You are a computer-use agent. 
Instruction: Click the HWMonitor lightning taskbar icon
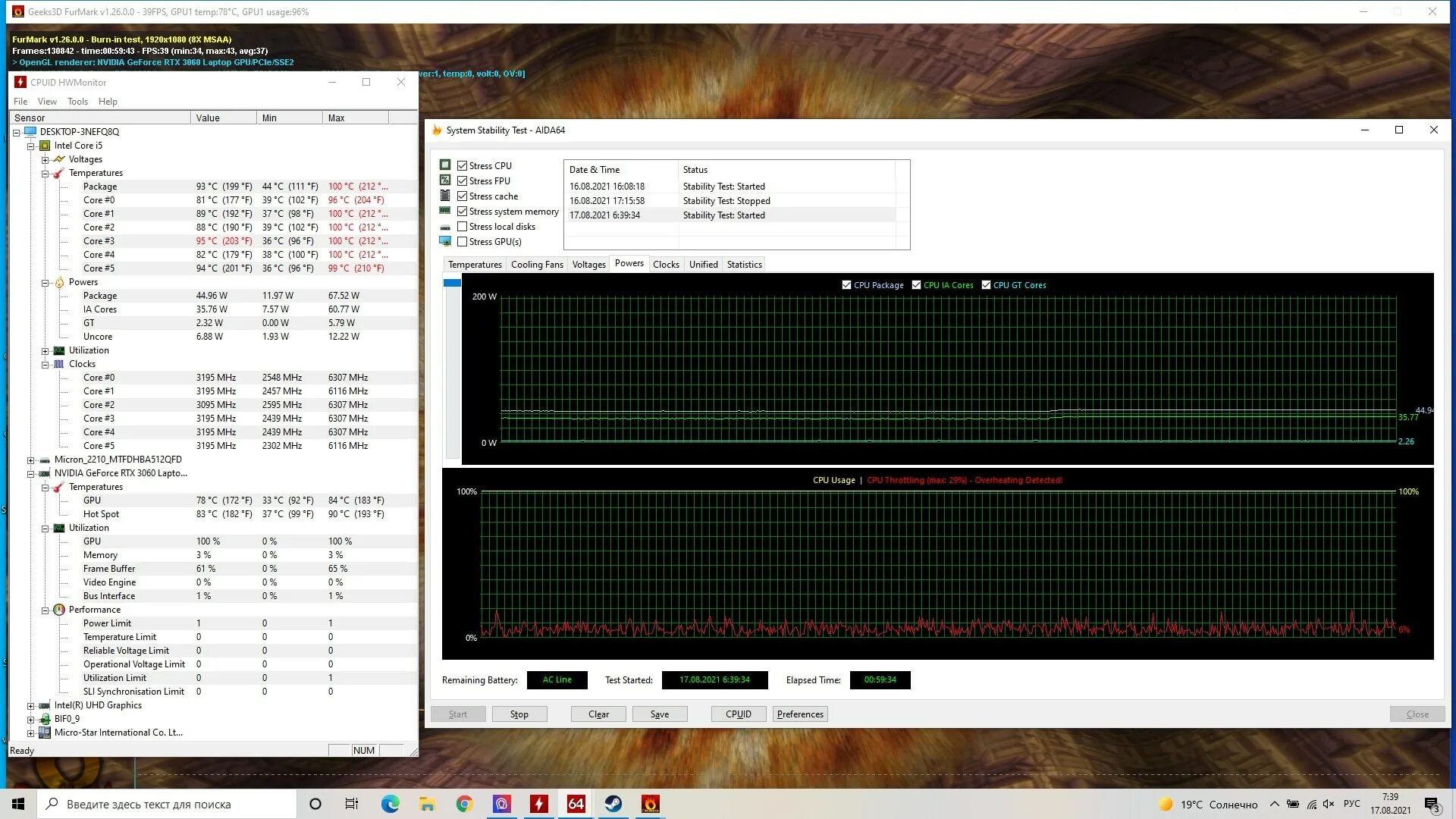click(x=539, y=804)
